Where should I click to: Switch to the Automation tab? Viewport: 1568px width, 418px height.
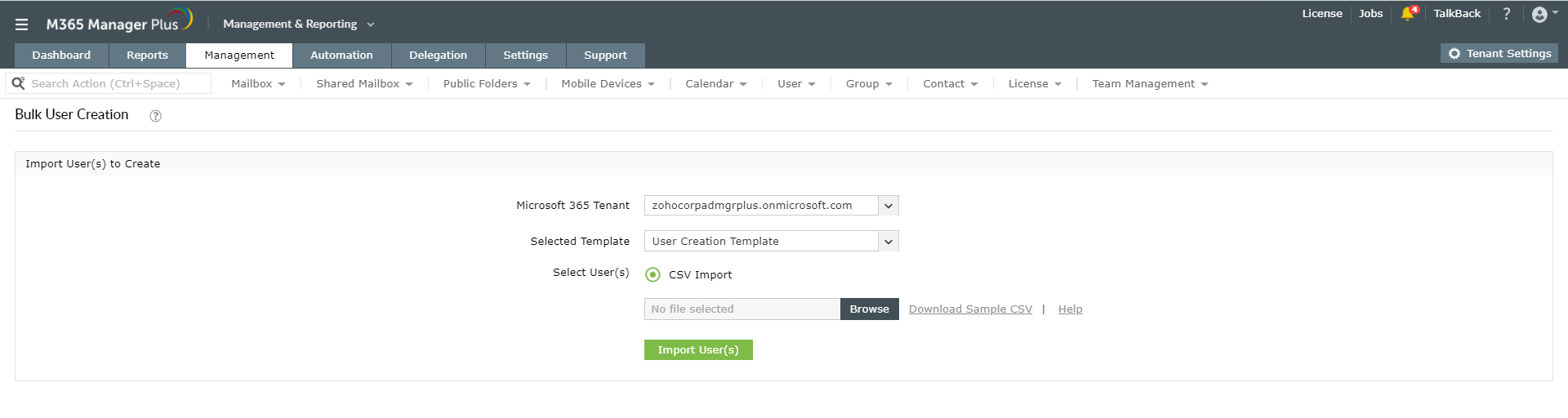pos(341,56)
